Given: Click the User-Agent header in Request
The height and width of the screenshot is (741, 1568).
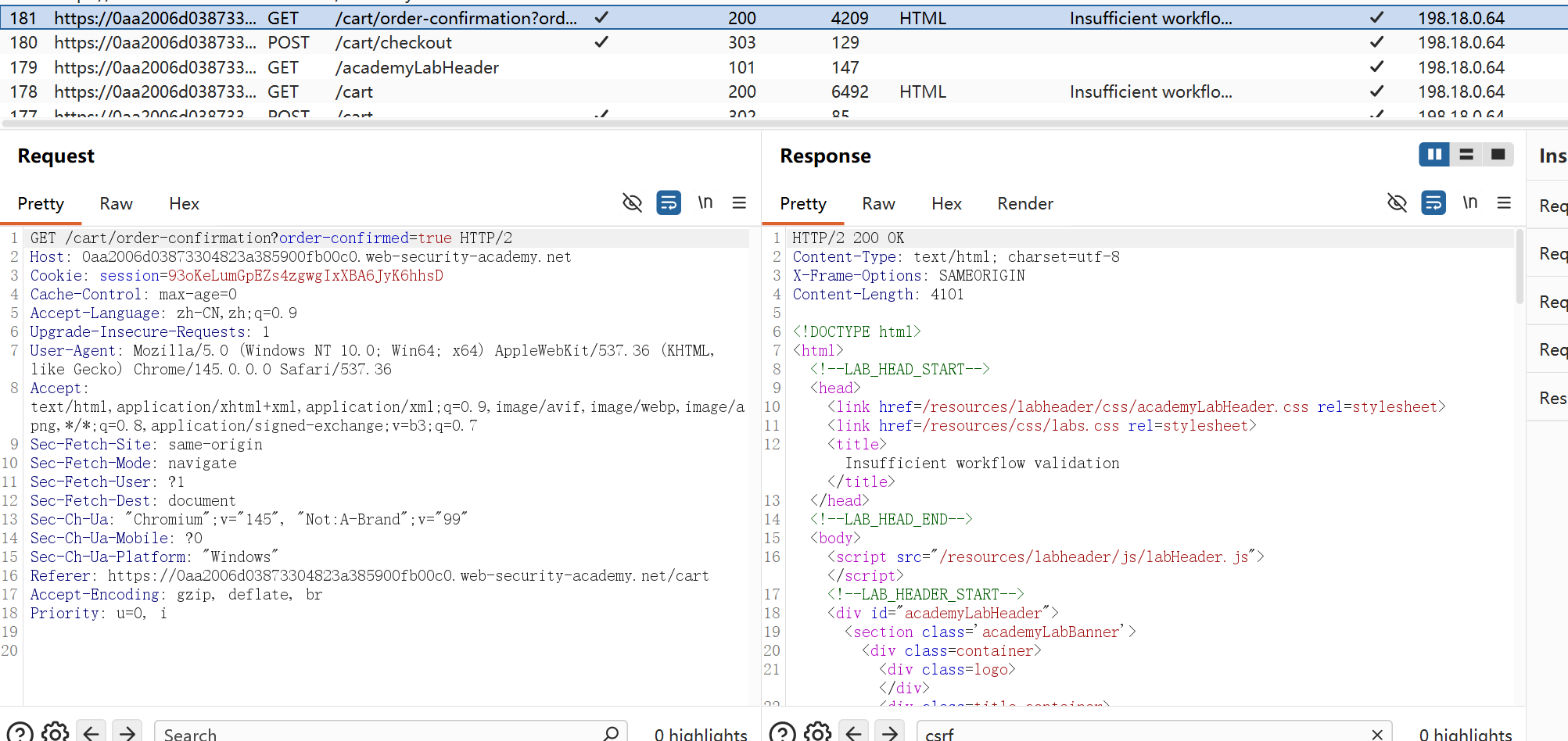Looking at the screenshot, I should coord(372,360).
